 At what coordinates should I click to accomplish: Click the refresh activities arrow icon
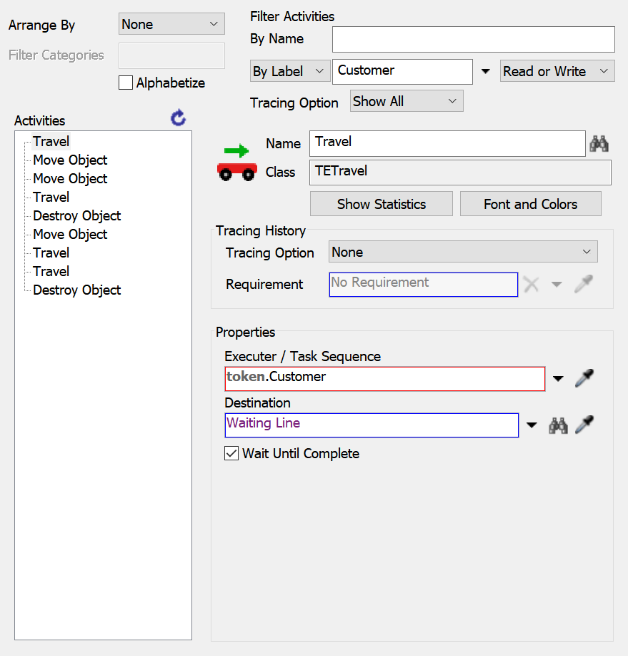[x=178, y=118]
